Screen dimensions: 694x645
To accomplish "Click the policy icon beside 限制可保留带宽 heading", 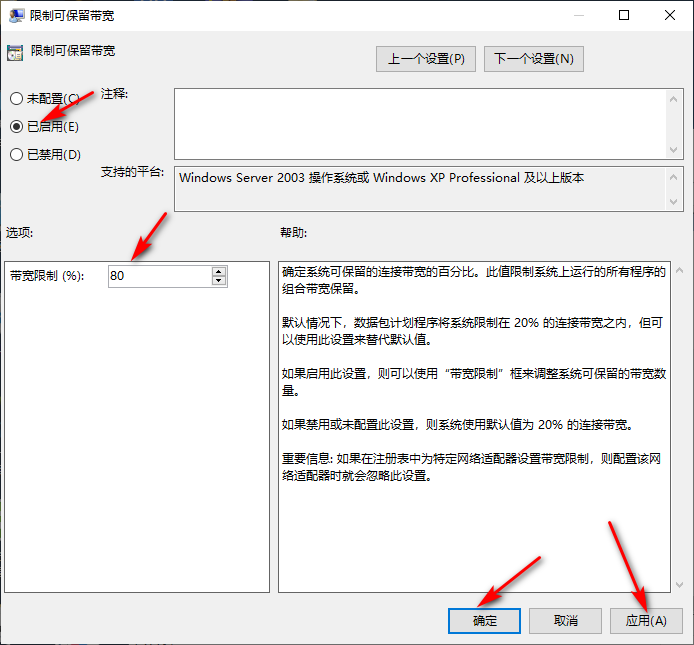I will (15, 52).
